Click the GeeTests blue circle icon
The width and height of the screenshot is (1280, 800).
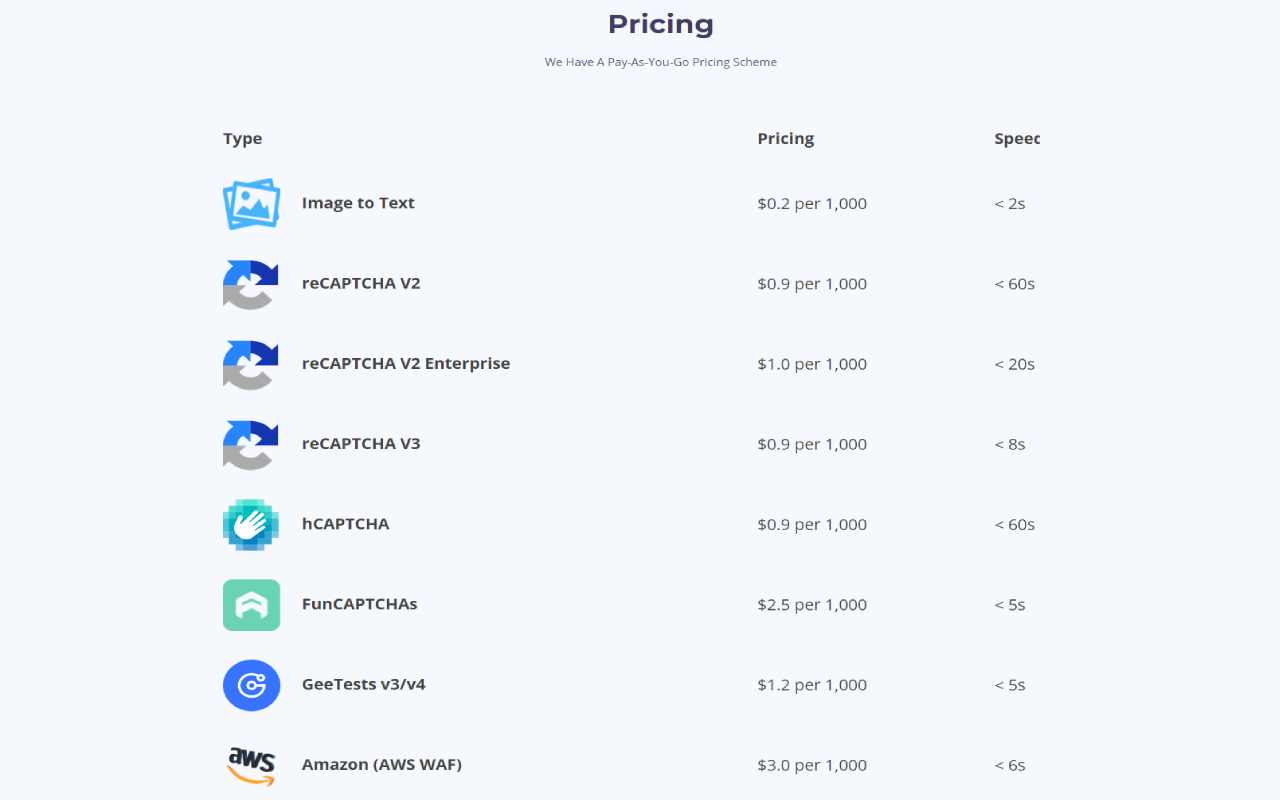(251, 685)
